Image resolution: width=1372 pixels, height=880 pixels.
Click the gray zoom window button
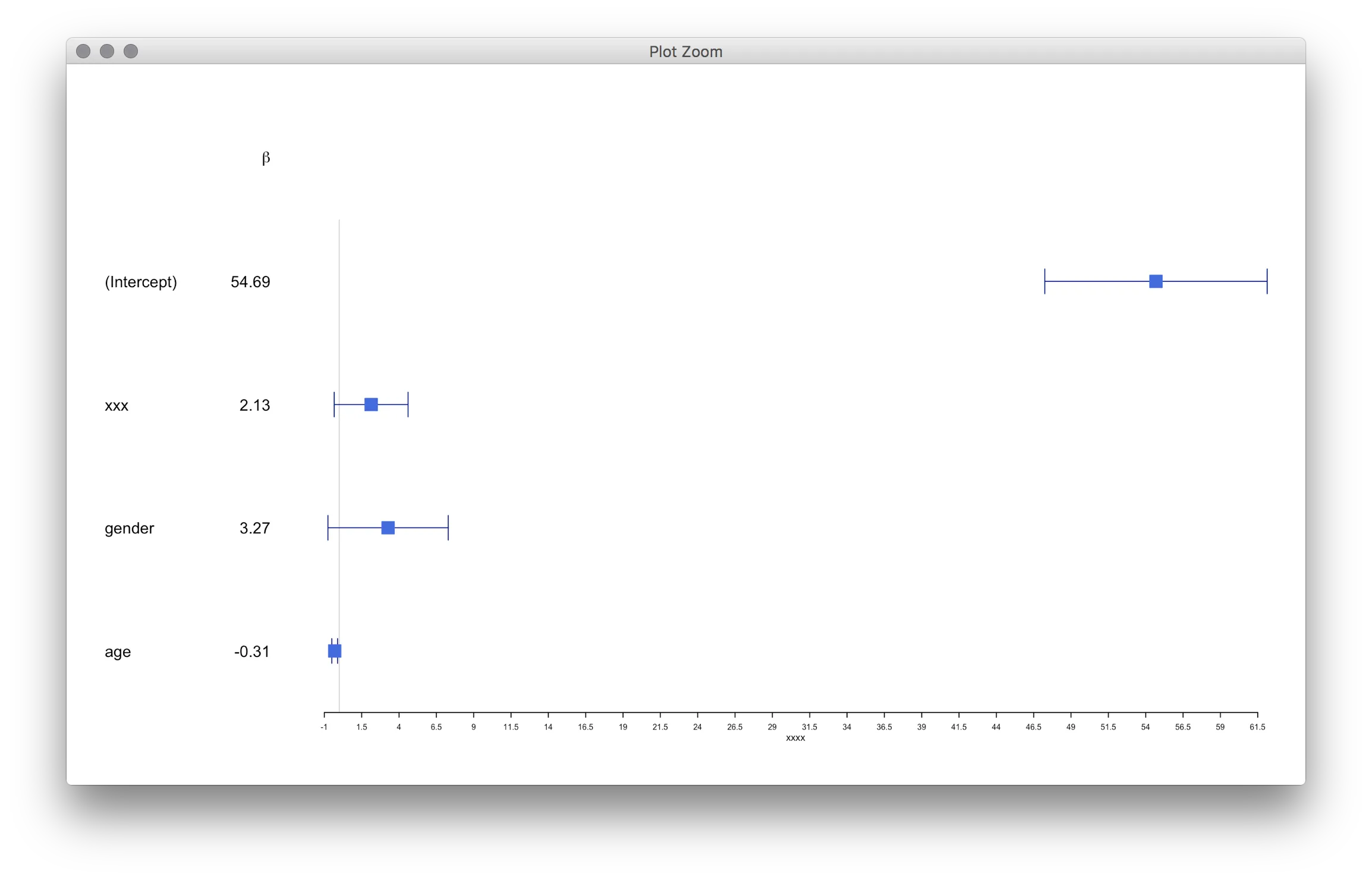131,51
